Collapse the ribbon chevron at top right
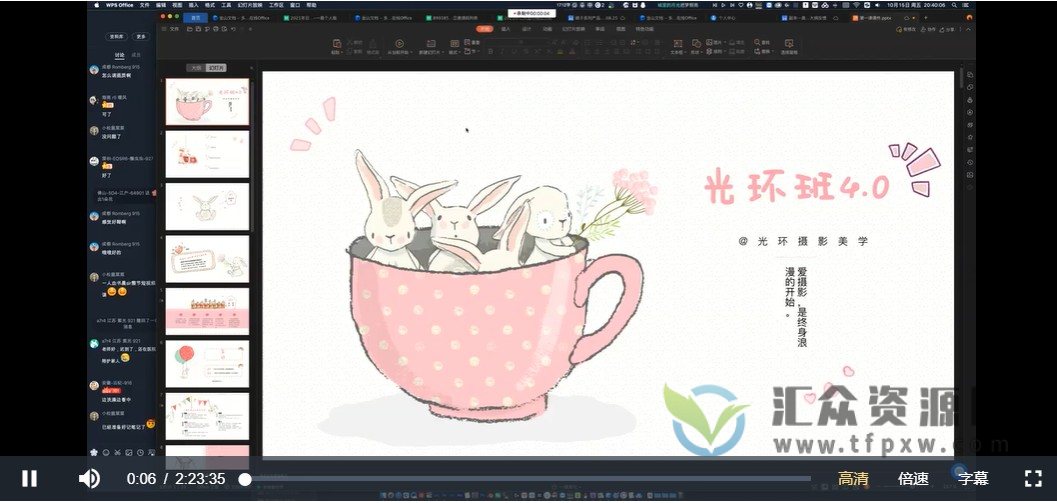 click(x=969, y=29)
